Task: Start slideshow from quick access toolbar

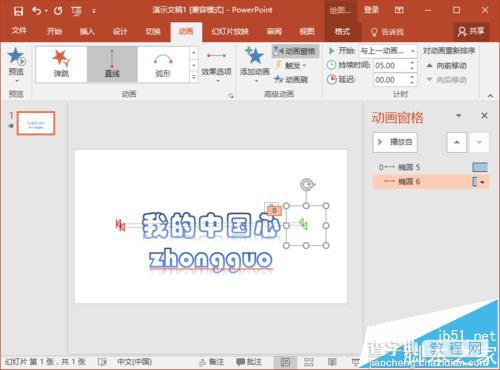Action: (x=77, y=11)
